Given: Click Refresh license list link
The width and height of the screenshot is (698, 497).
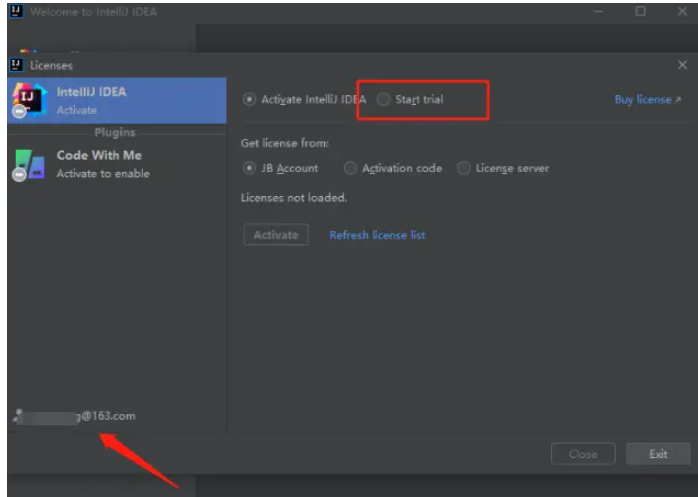Looking at the screenshot, I should pyautogui.click(x=377, y=235).
